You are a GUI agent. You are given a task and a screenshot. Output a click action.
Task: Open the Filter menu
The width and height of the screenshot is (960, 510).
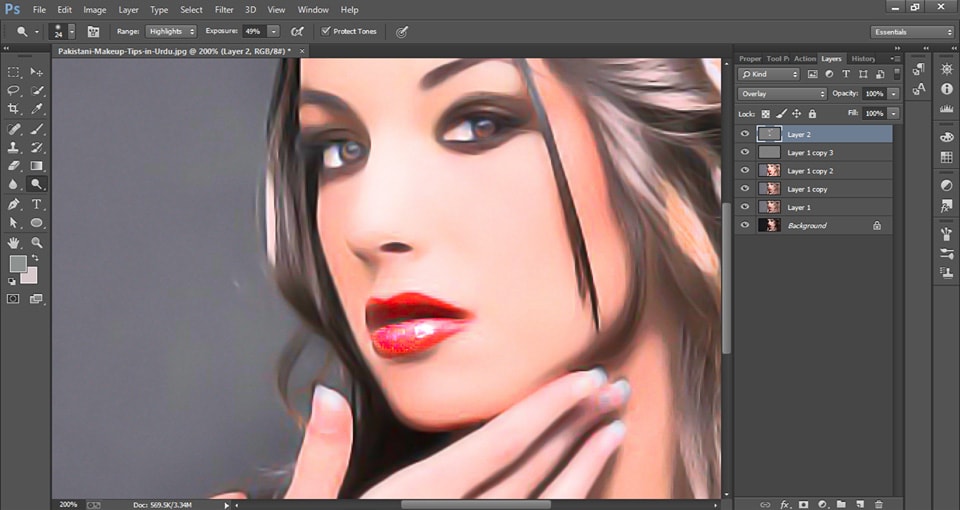pyautogui.click(x=224, y=9)
